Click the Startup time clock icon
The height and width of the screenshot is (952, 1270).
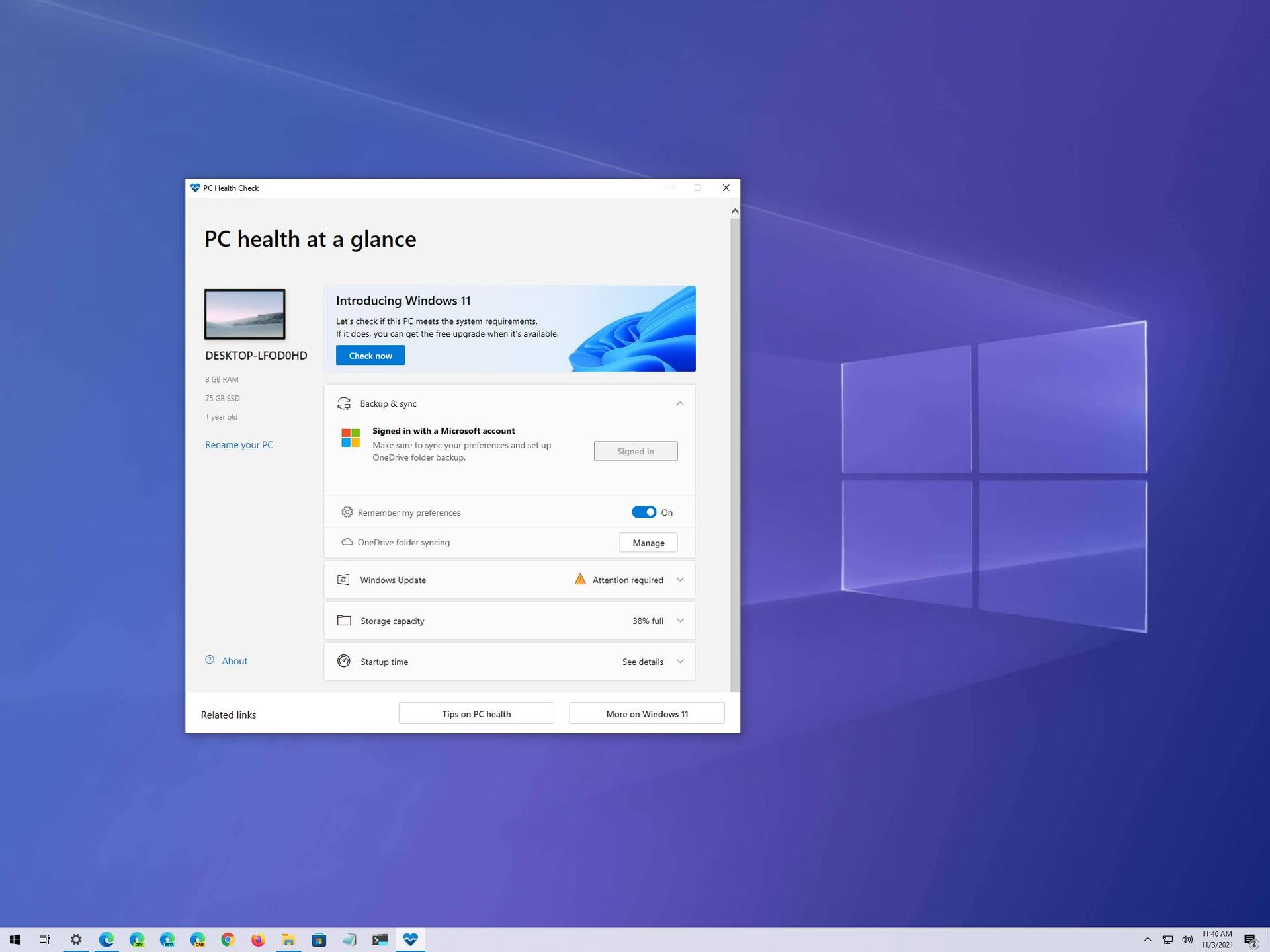pos(344,661)
